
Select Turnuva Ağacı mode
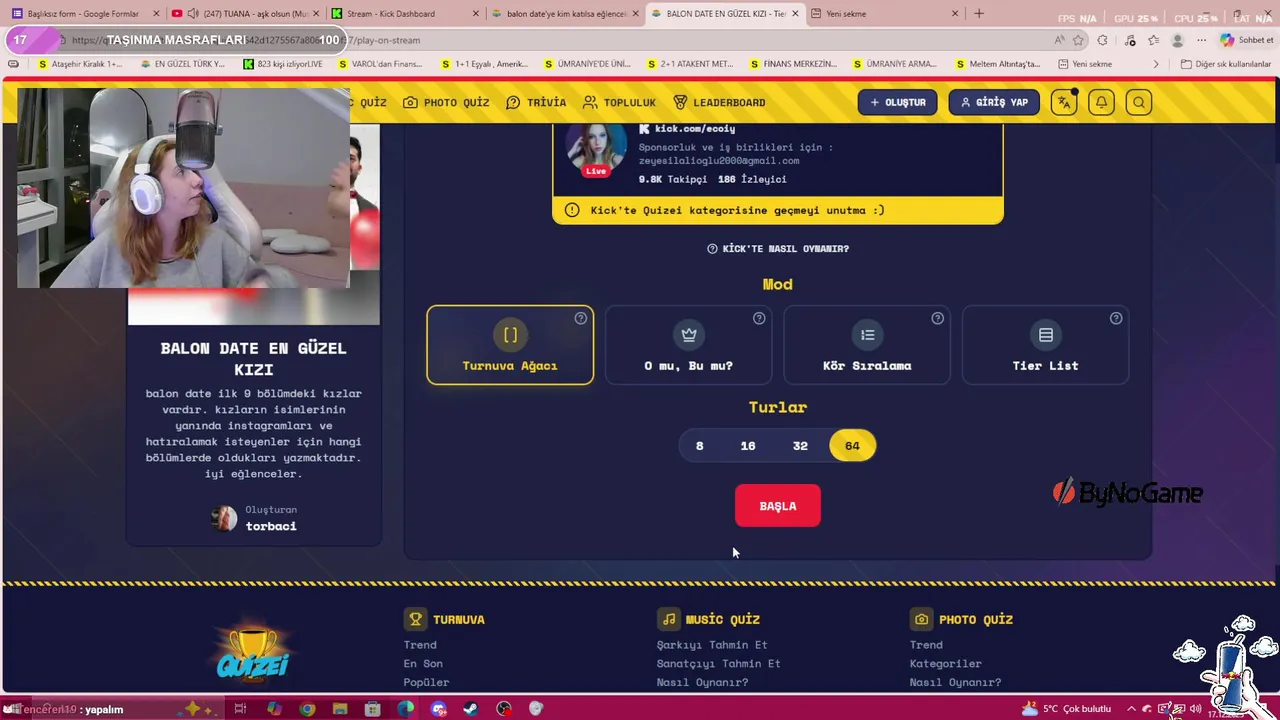[510, 345]
